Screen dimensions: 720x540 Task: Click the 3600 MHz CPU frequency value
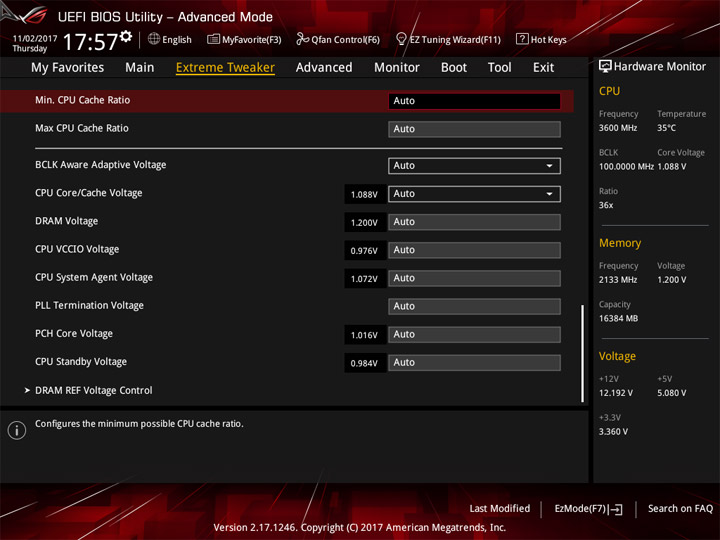coord(618,128)
